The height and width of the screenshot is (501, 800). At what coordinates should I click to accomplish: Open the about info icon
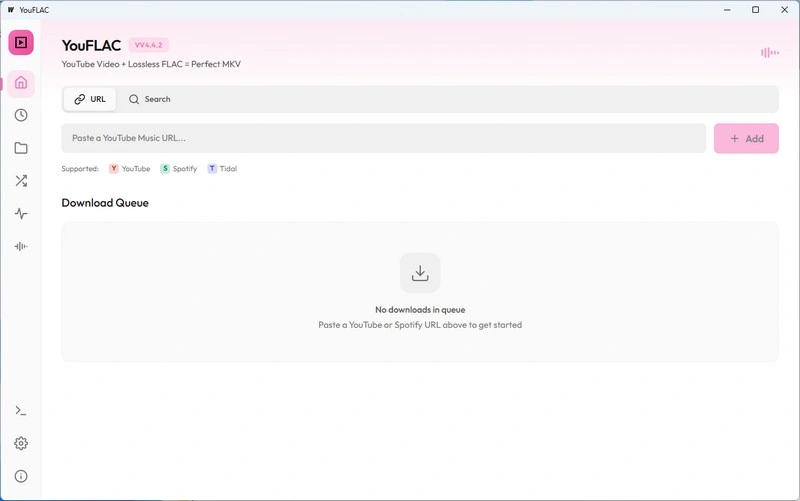tap(21, 476)
